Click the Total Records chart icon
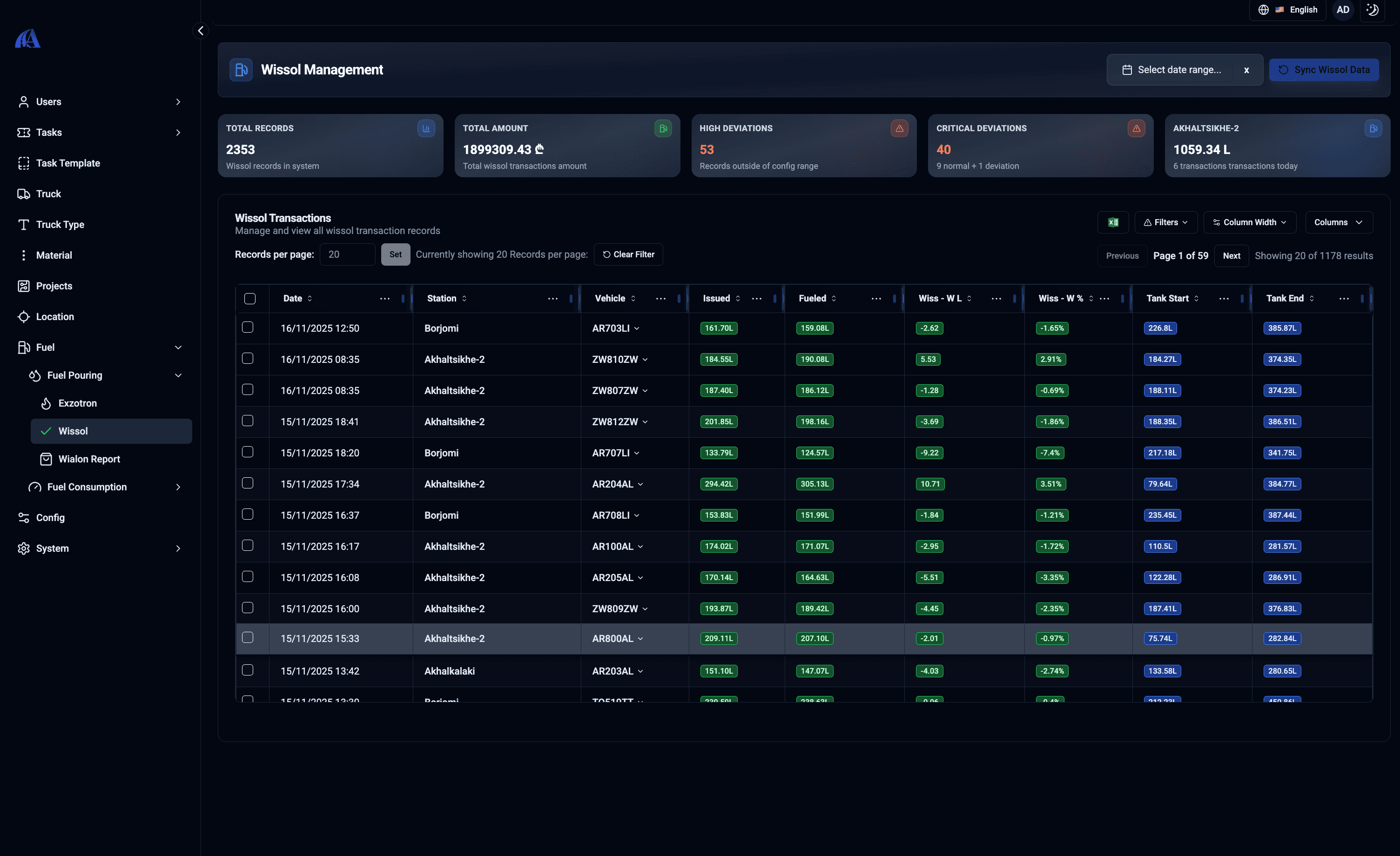 (x=426, y=128)
